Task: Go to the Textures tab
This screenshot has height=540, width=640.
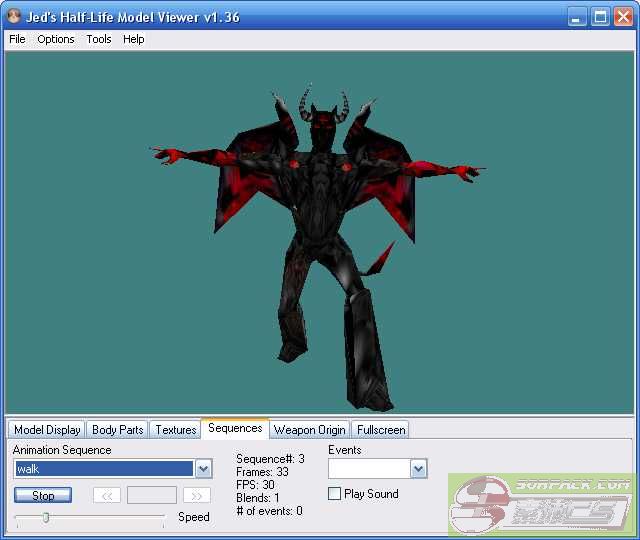Action: tap(176, 430)
